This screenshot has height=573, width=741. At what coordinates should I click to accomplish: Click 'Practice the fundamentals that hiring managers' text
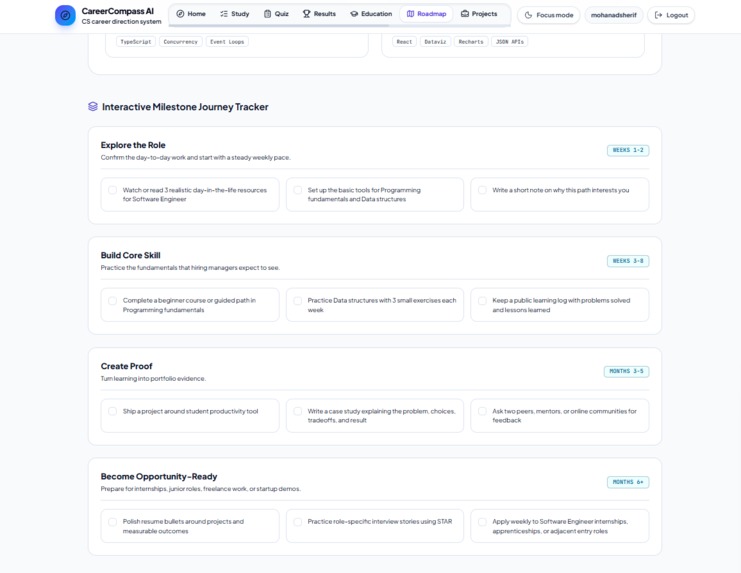coord(190,268)
